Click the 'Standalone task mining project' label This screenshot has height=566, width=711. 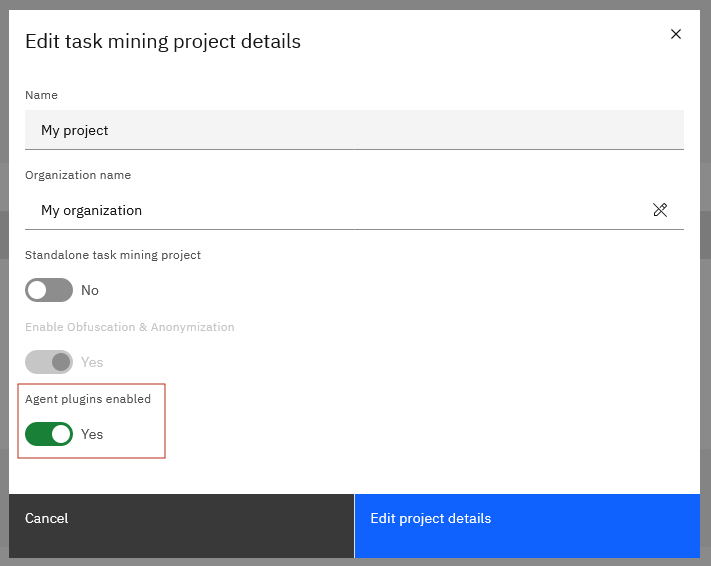tap(113, 255)
